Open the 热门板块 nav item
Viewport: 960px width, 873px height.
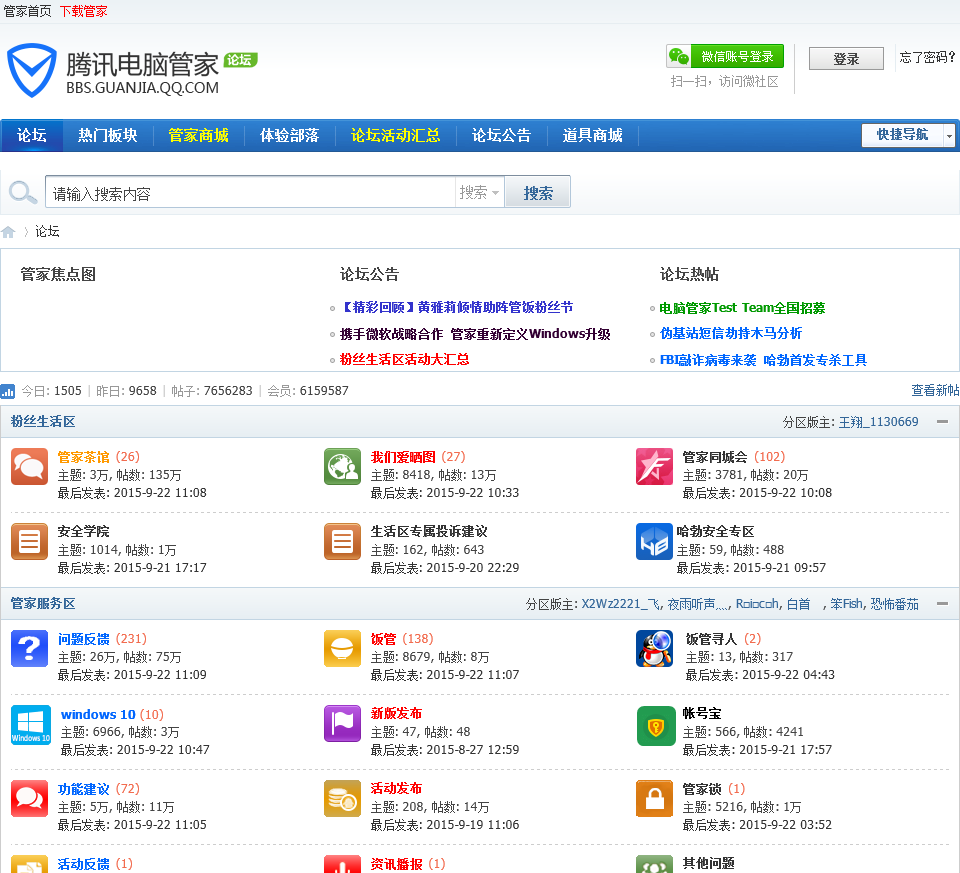coord(108,135)
